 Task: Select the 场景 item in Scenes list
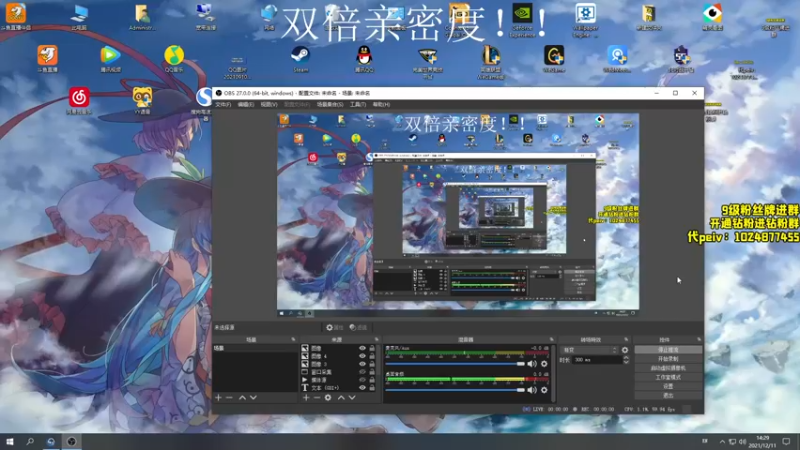[255, 348]
